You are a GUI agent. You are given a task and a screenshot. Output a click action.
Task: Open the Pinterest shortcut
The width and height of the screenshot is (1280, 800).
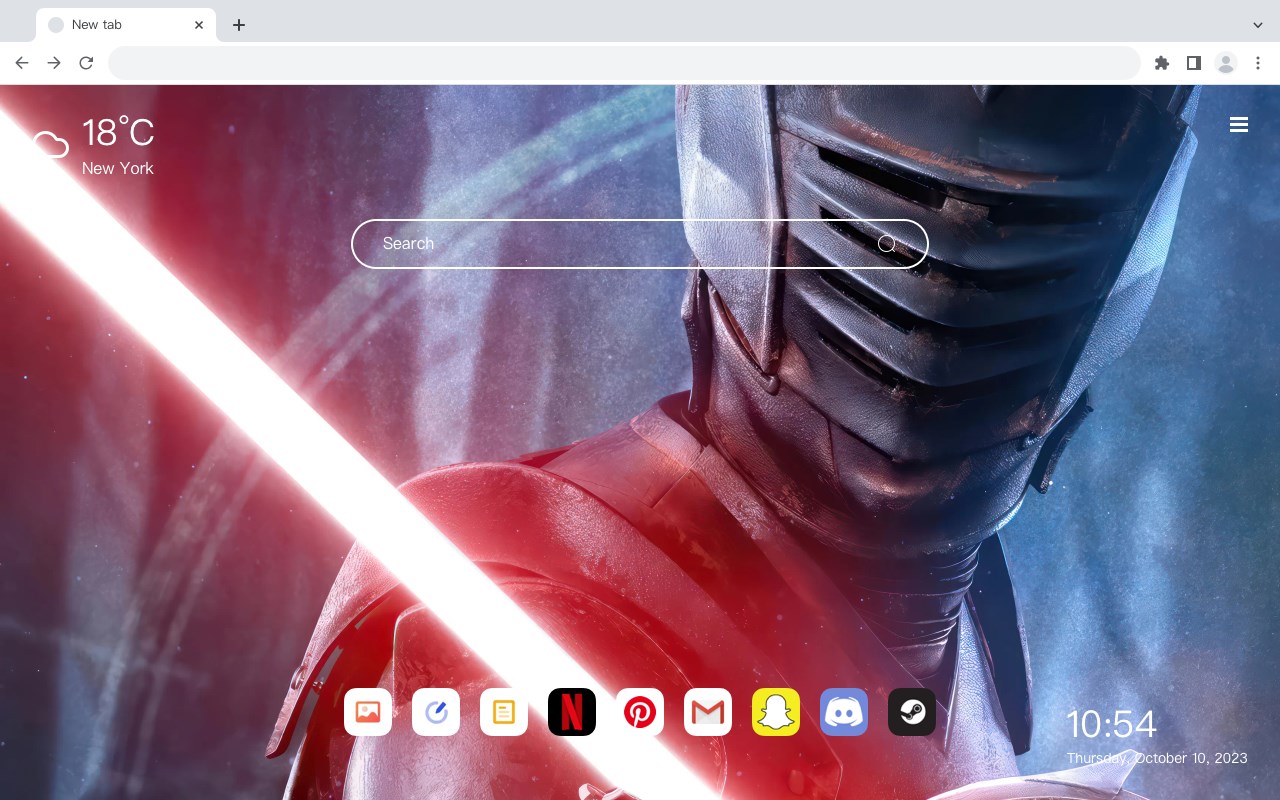pos(640,712)
